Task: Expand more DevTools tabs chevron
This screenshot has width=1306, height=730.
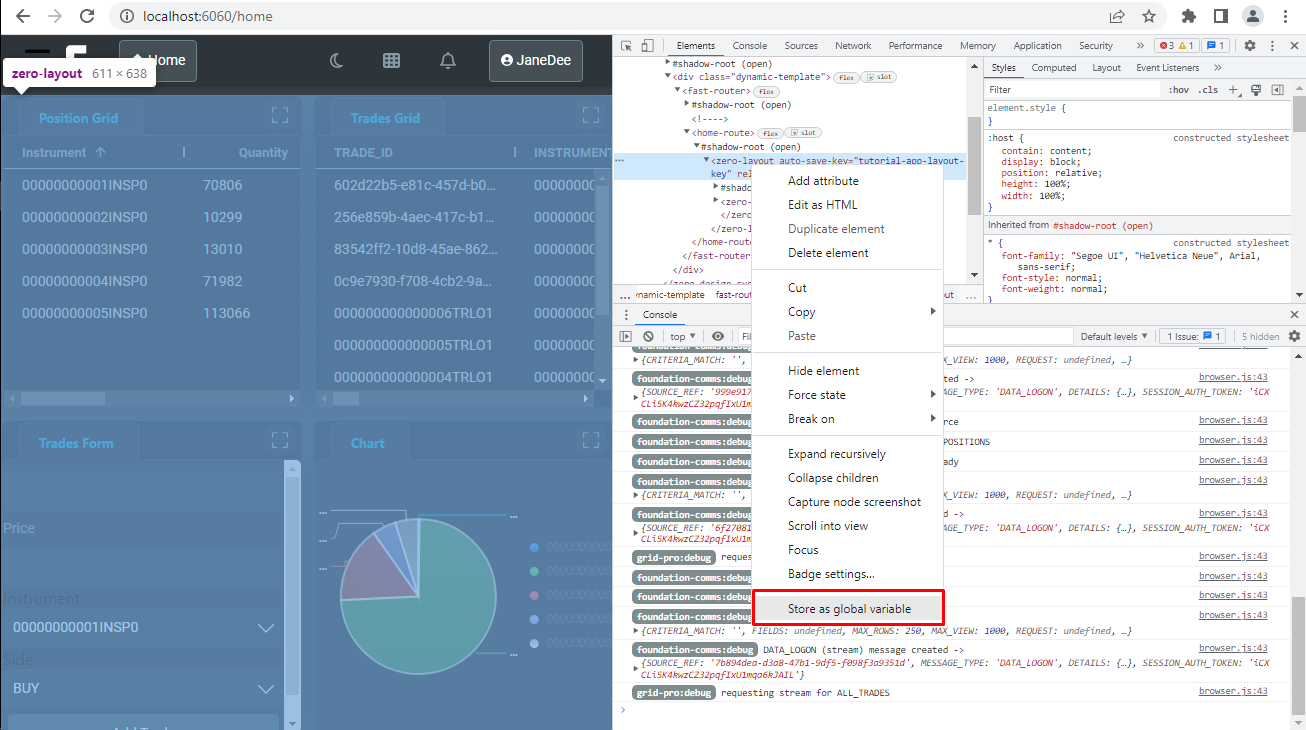Action: coord(1140,46)
